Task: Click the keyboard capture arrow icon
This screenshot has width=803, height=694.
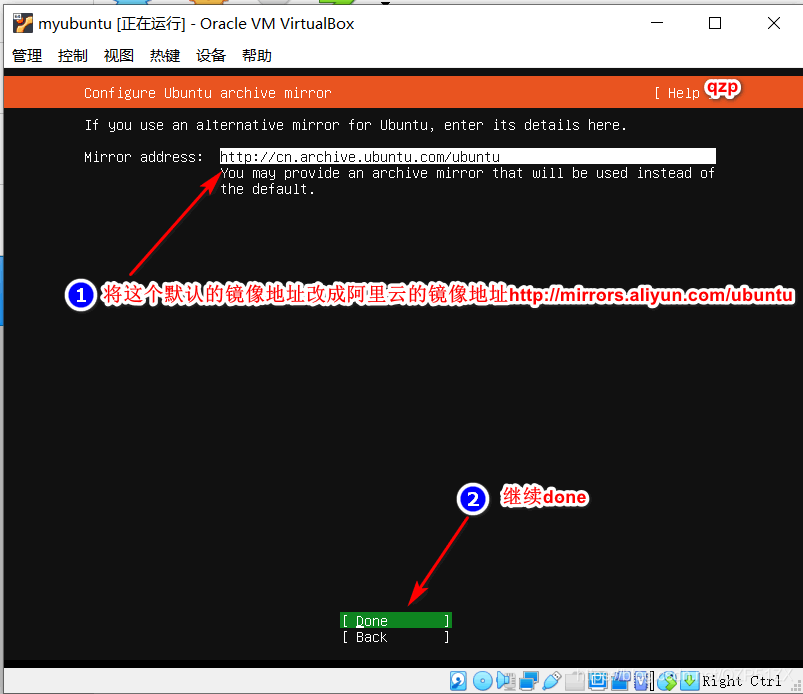Action: 690,681
